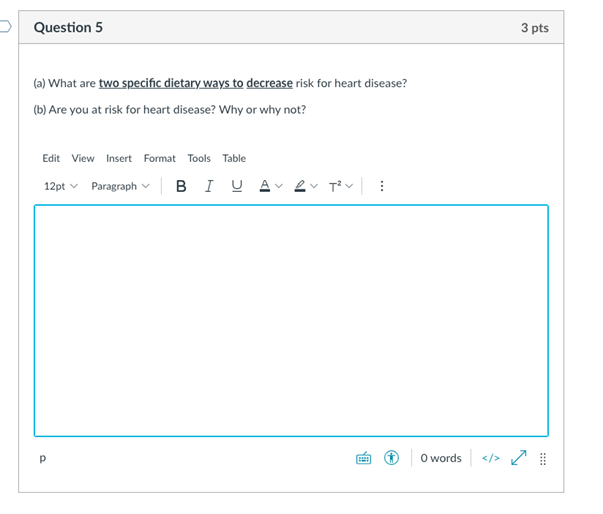Open the Edit menu
This screenshot has width=603, height=514.
pos(51,158)
